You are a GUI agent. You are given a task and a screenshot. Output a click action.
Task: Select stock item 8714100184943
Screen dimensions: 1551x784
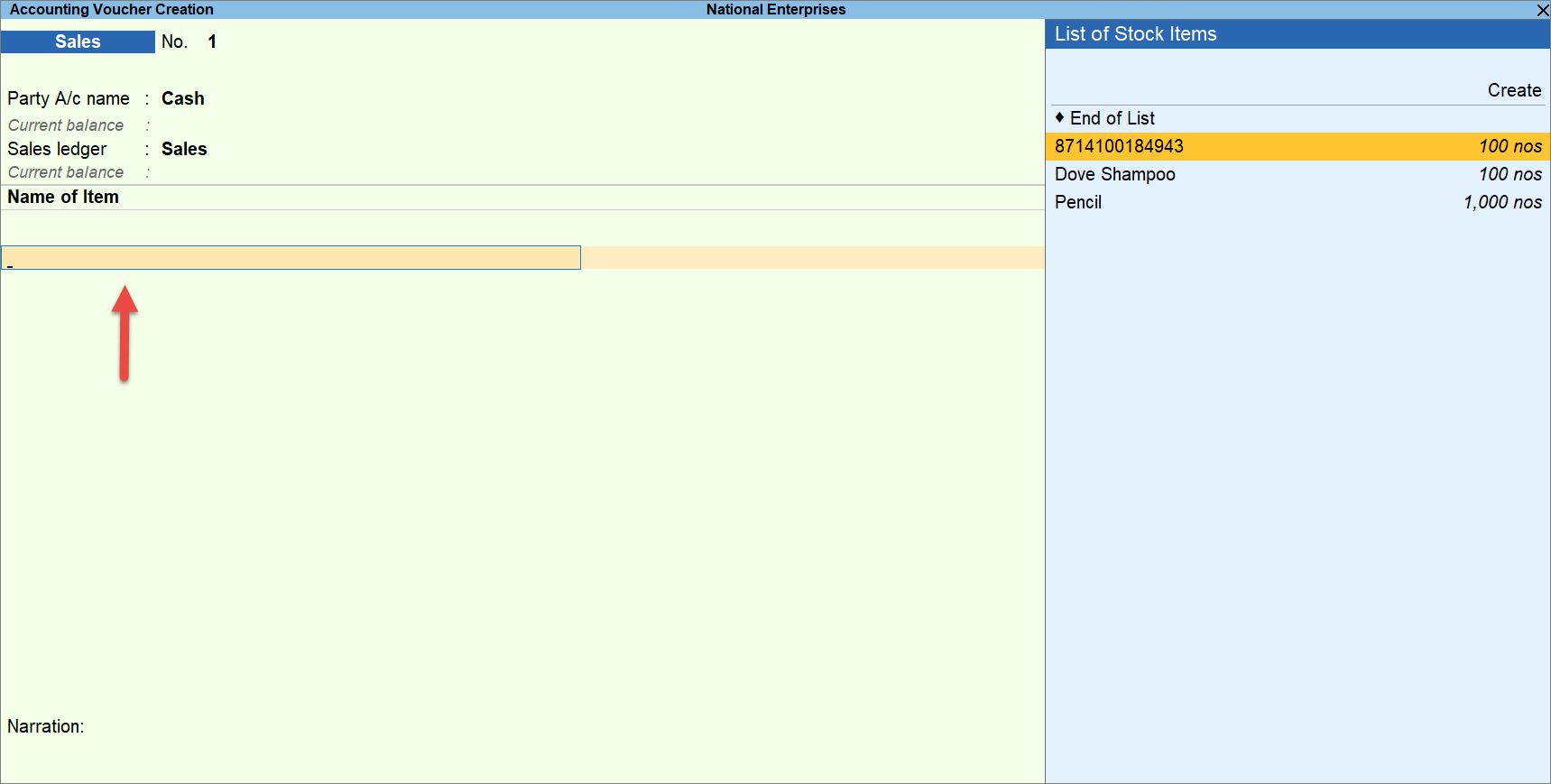pos(1297,146)
